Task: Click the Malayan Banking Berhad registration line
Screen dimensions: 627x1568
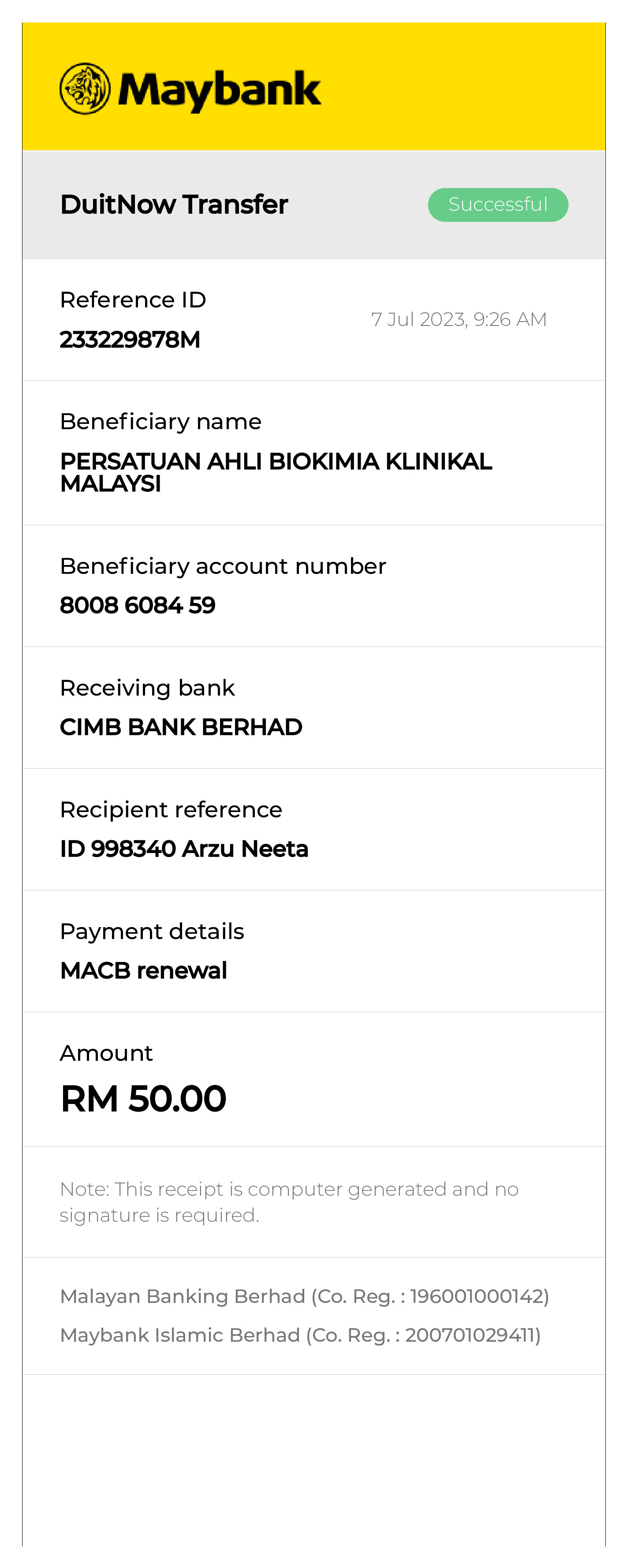Action: pyautogui.click(x=304, y=1296)
